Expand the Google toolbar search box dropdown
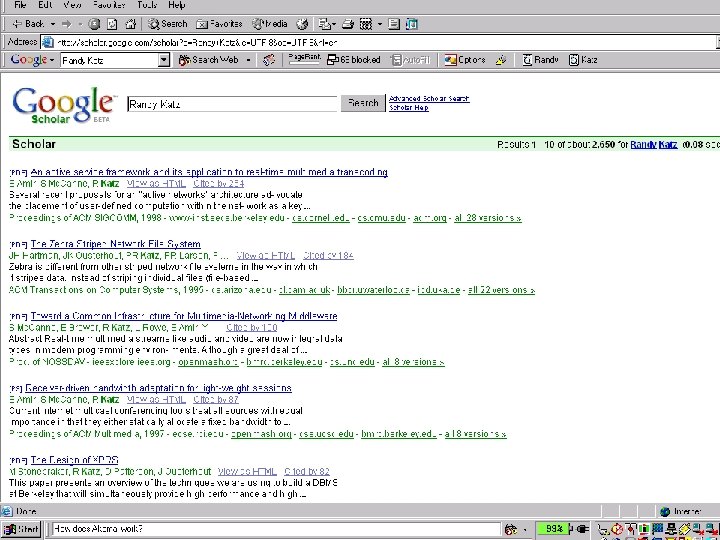Screen dimensions: 720x540 click(x=164, y=60)
